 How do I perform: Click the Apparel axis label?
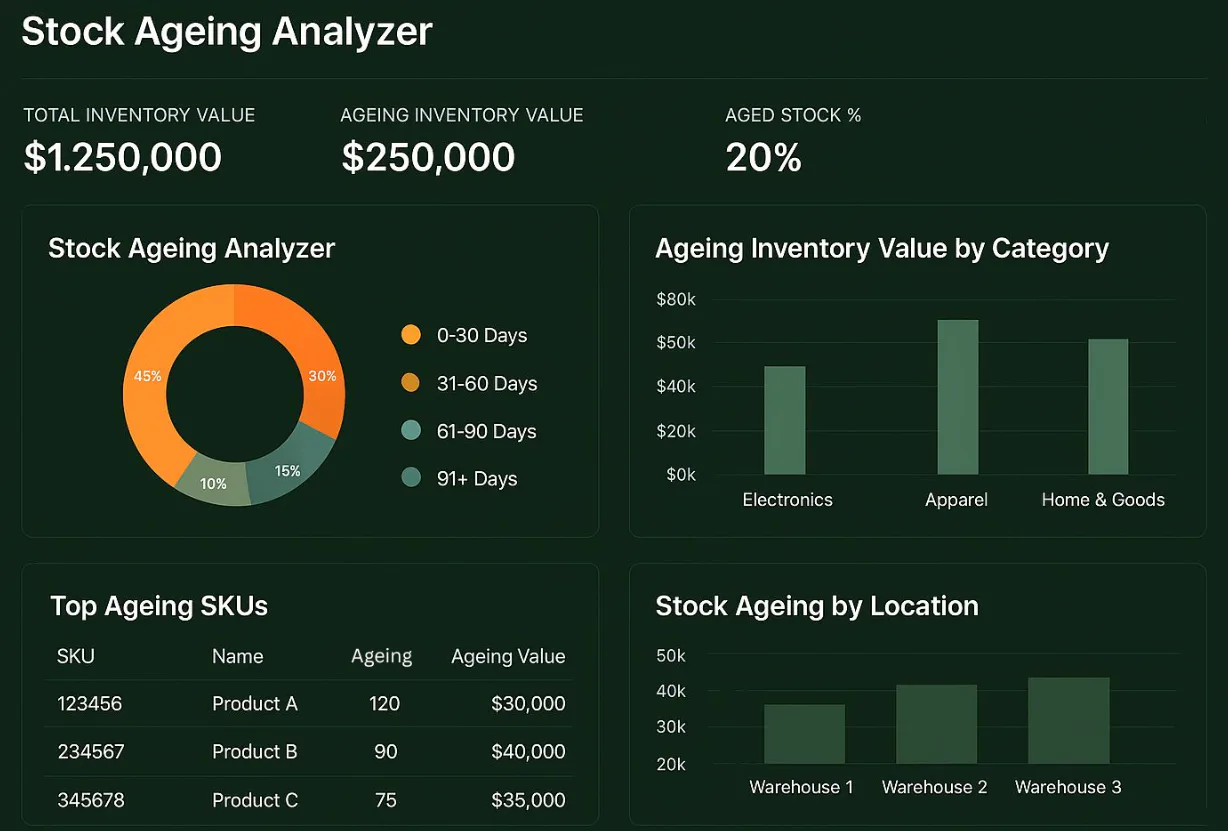point(956,500)
